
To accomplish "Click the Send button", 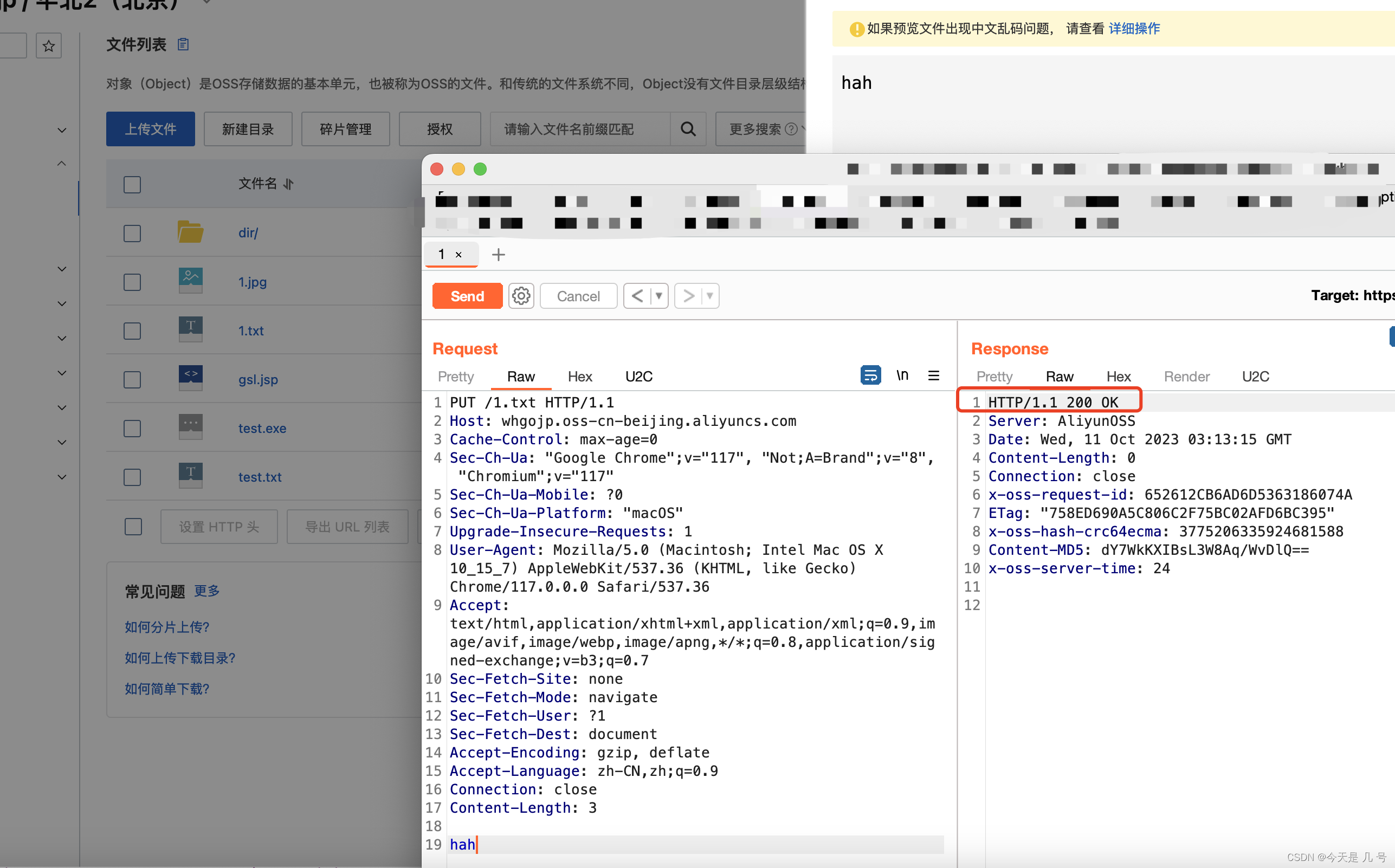I will (x=467, y=296).
